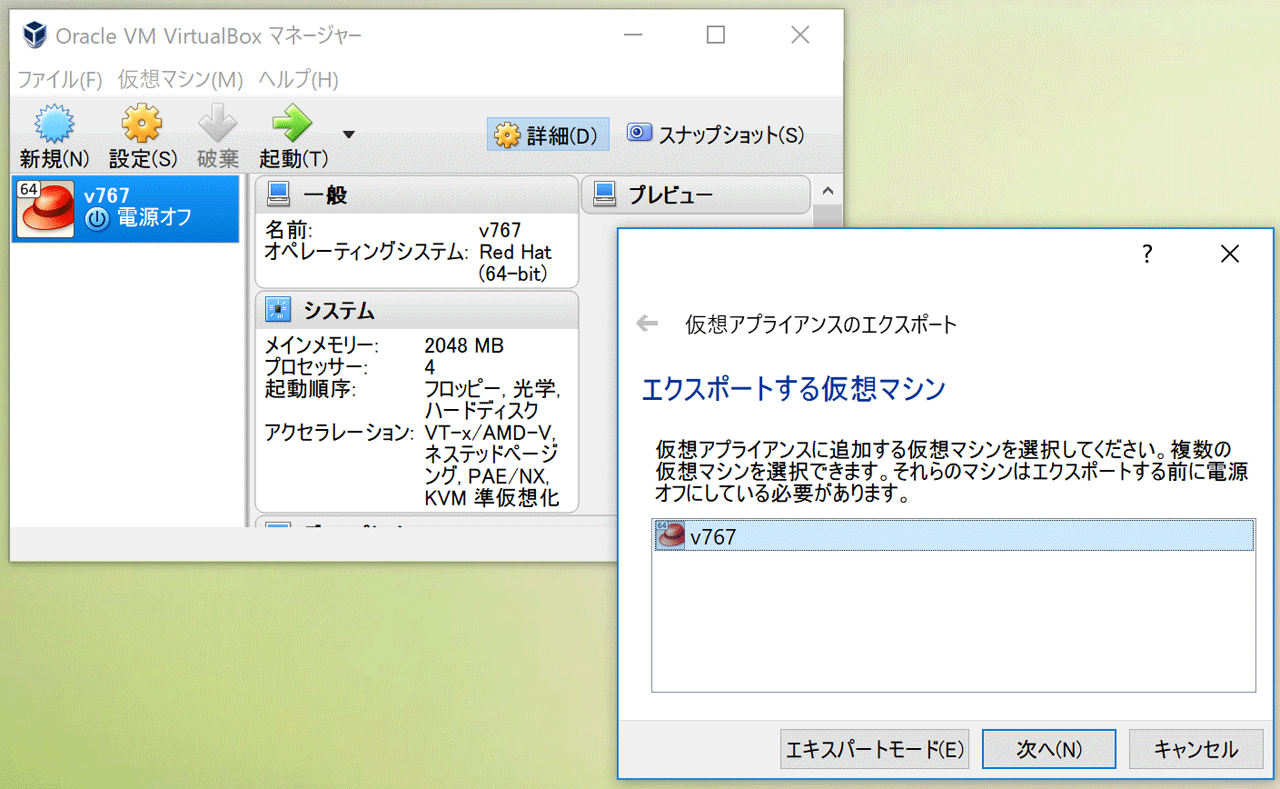Click エクスポートする仮想マシン heading

click(x=793, y=389)
